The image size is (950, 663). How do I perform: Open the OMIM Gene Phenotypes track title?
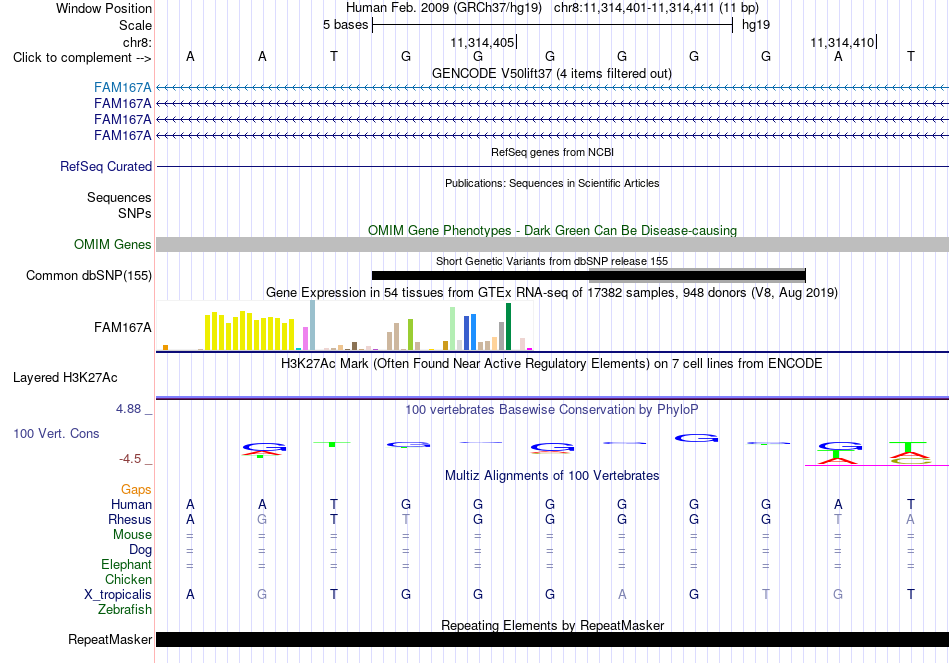coord(552,230)
